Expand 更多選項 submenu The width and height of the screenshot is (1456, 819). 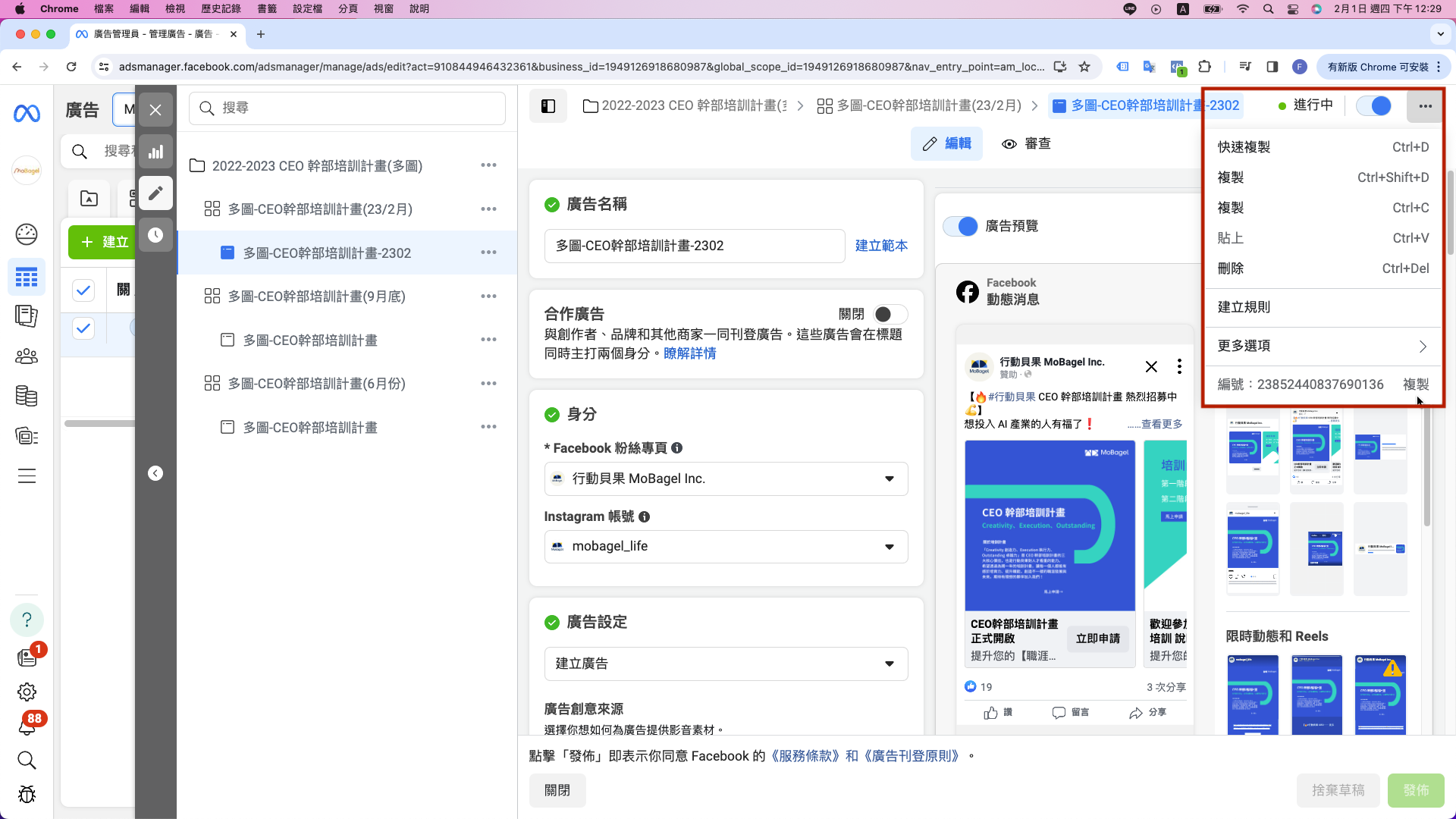(x=1323, y=347)
